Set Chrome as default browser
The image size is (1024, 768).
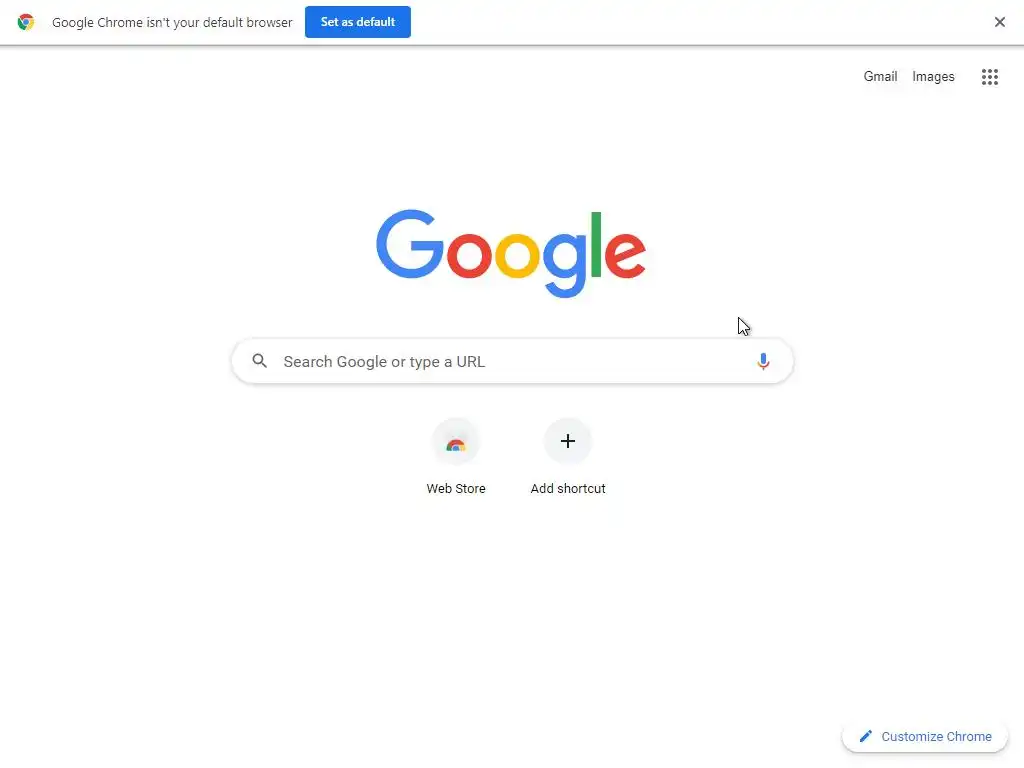(x=358, y=22)
